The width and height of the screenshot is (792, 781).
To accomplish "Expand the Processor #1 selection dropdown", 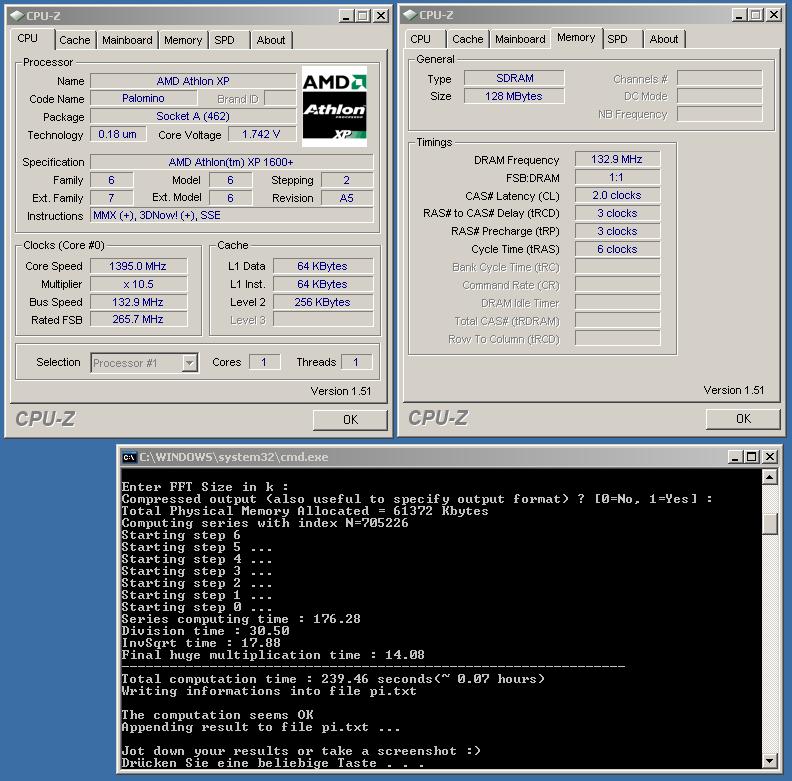I will pos(189,363).
